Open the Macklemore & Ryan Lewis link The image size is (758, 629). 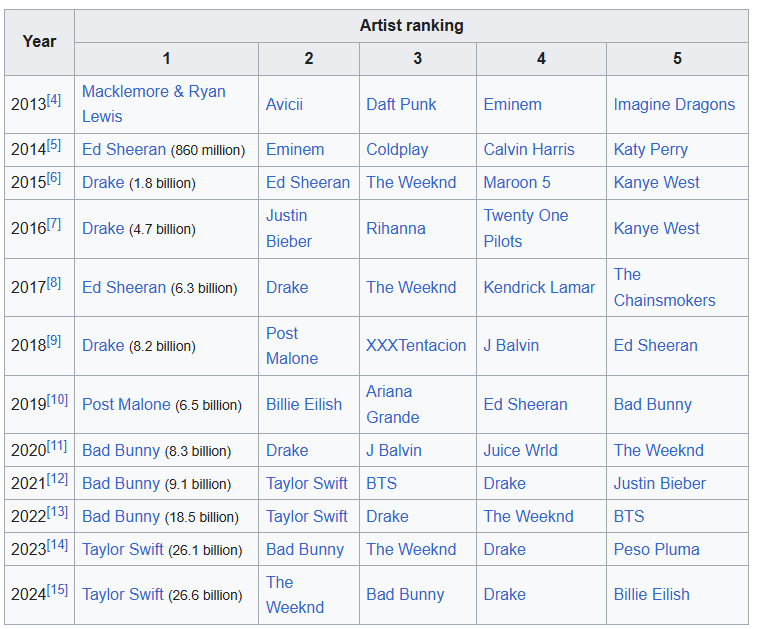(153, 104)
